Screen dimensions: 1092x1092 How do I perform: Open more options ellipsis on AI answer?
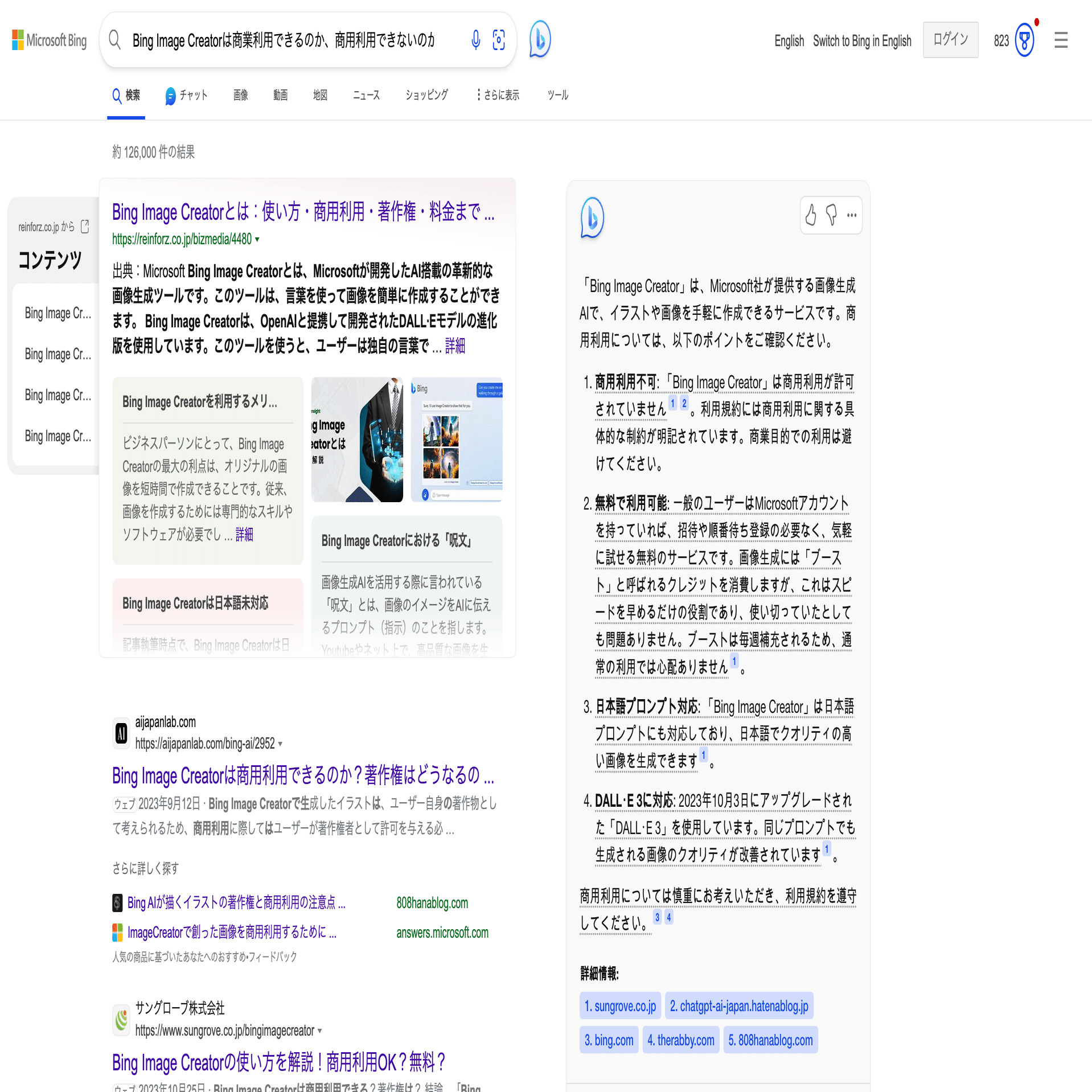(x=852, y=215)
